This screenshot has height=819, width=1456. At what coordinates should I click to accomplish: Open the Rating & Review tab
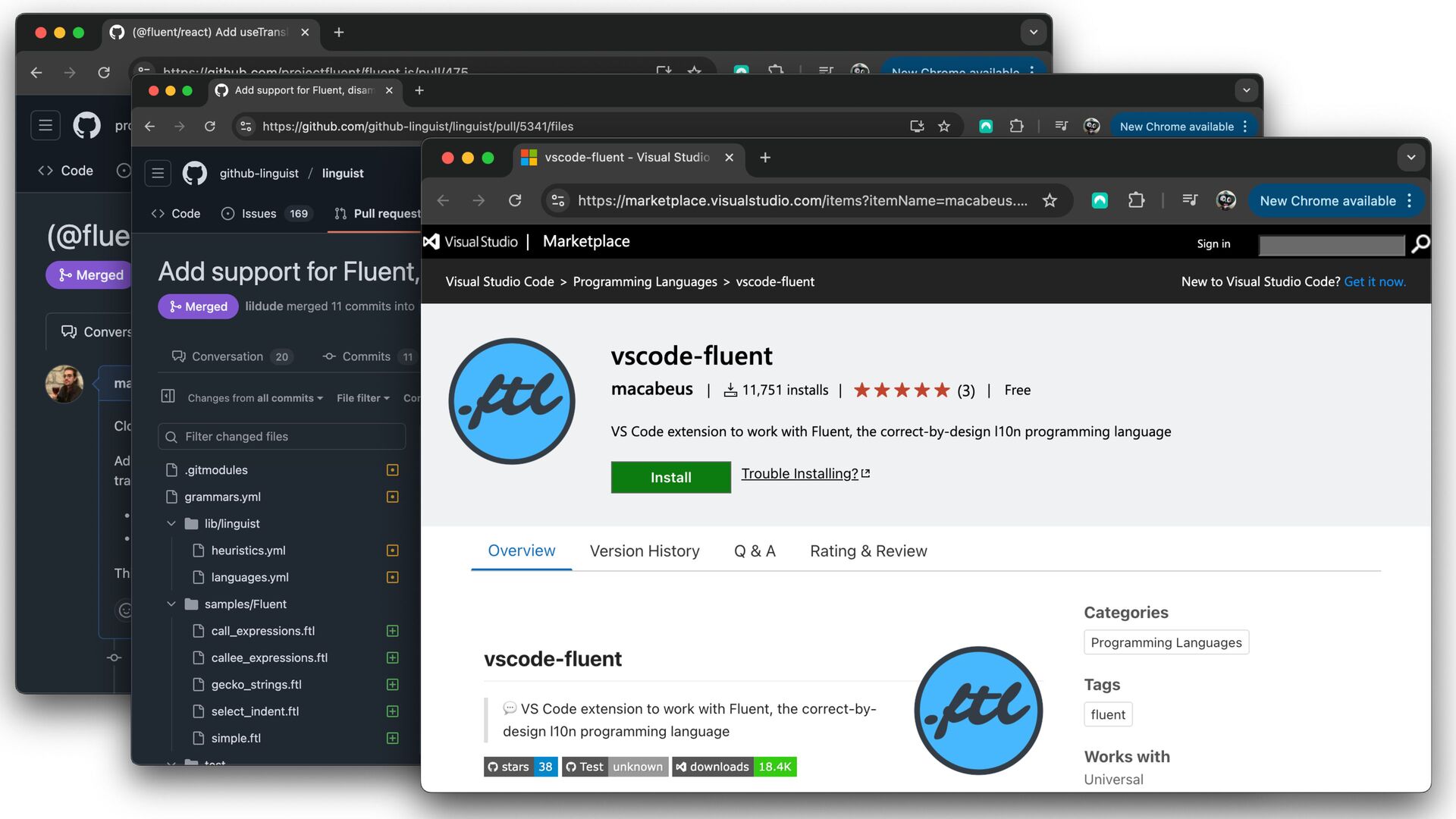coord(868,551)
